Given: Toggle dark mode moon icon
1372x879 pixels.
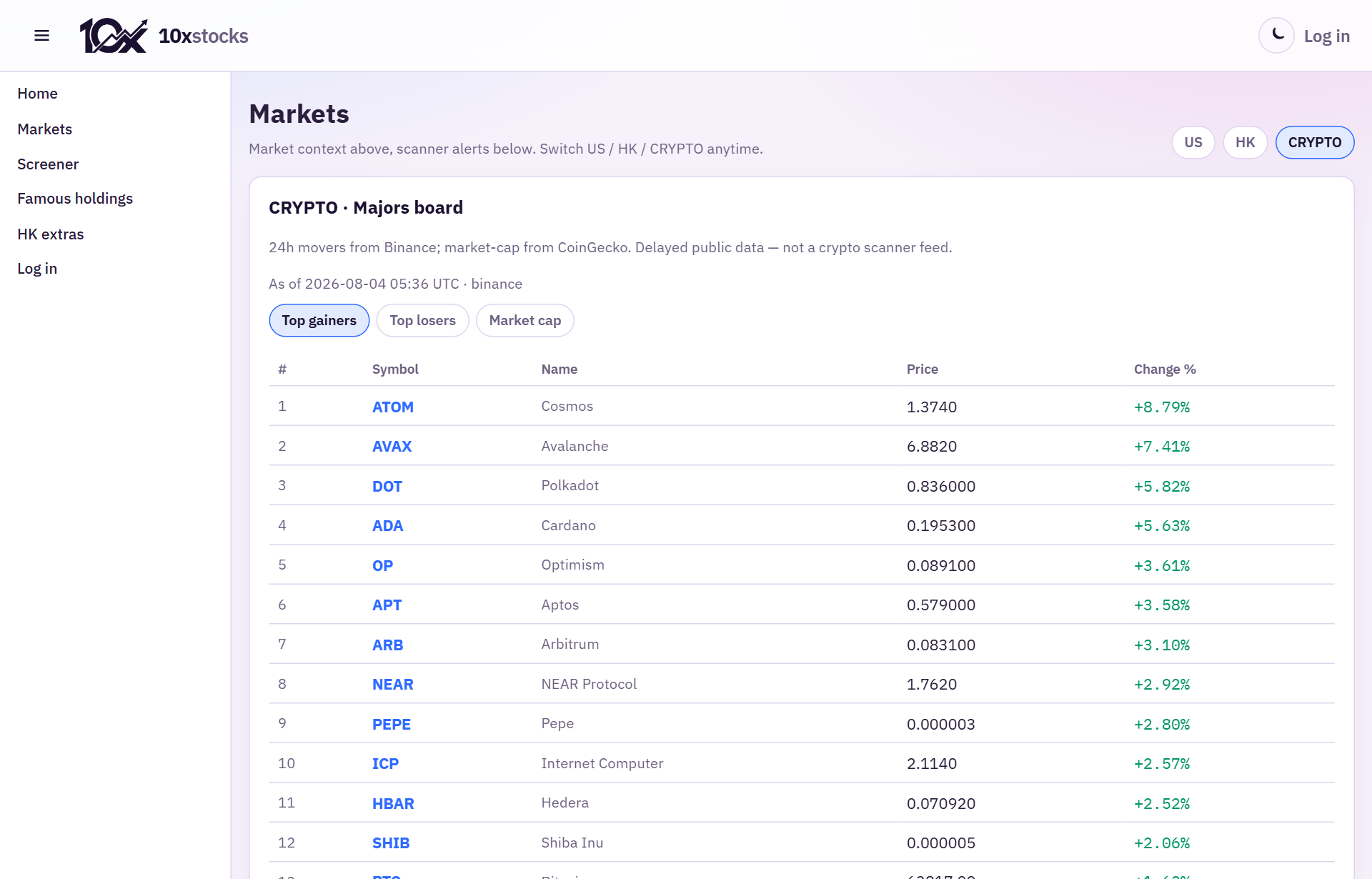Looking at the screenshot, I should click(1276, 36).
